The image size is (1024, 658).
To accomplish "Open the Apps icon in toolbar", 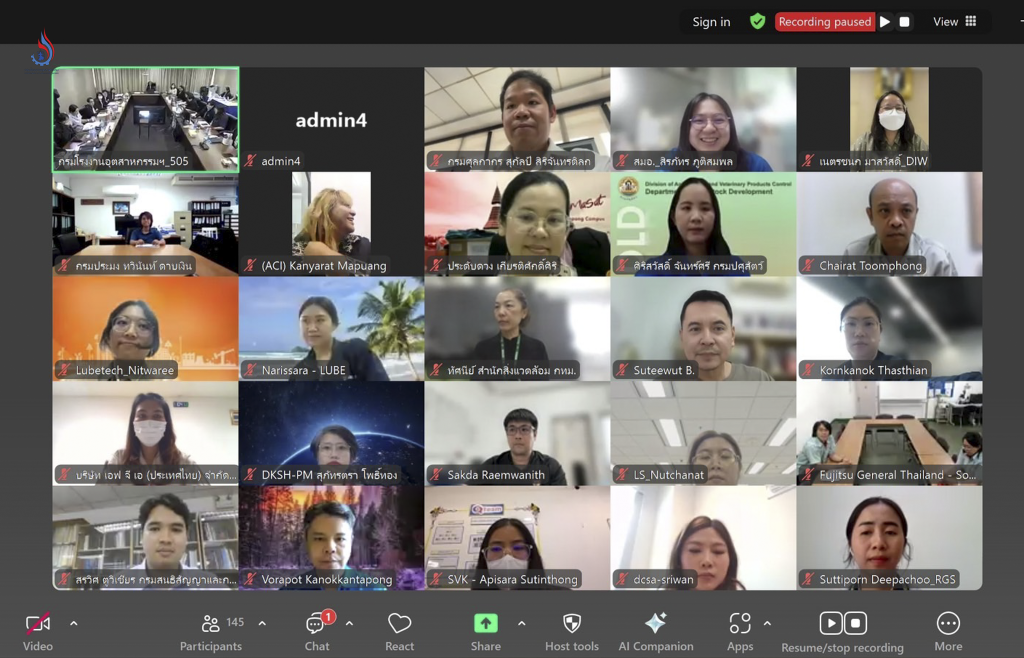I will [x=740, y=624].
